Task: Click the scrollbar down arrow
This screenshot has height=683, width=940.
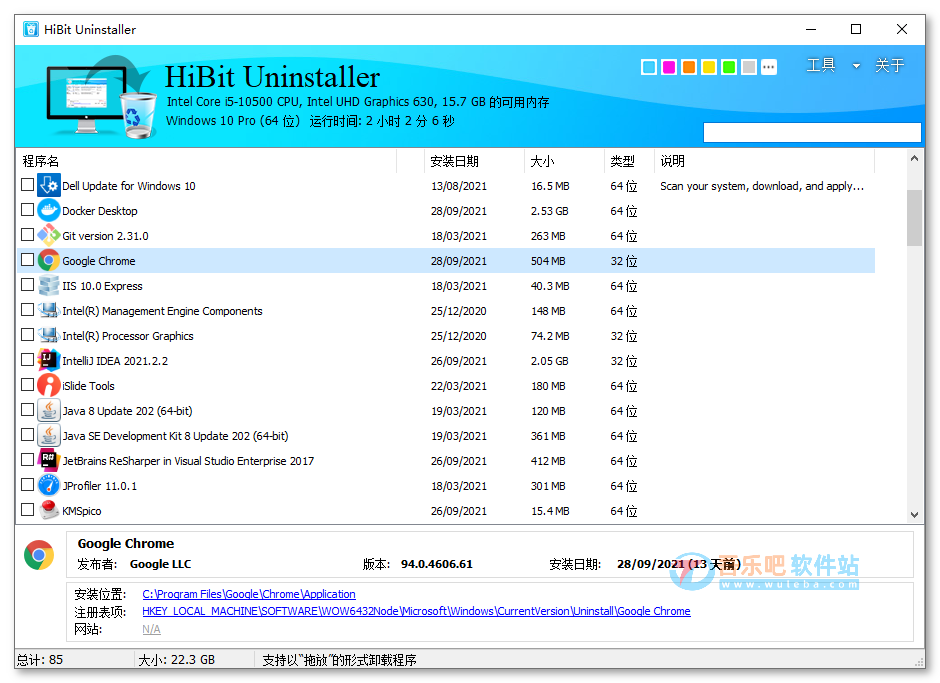Action: point(914,514)
